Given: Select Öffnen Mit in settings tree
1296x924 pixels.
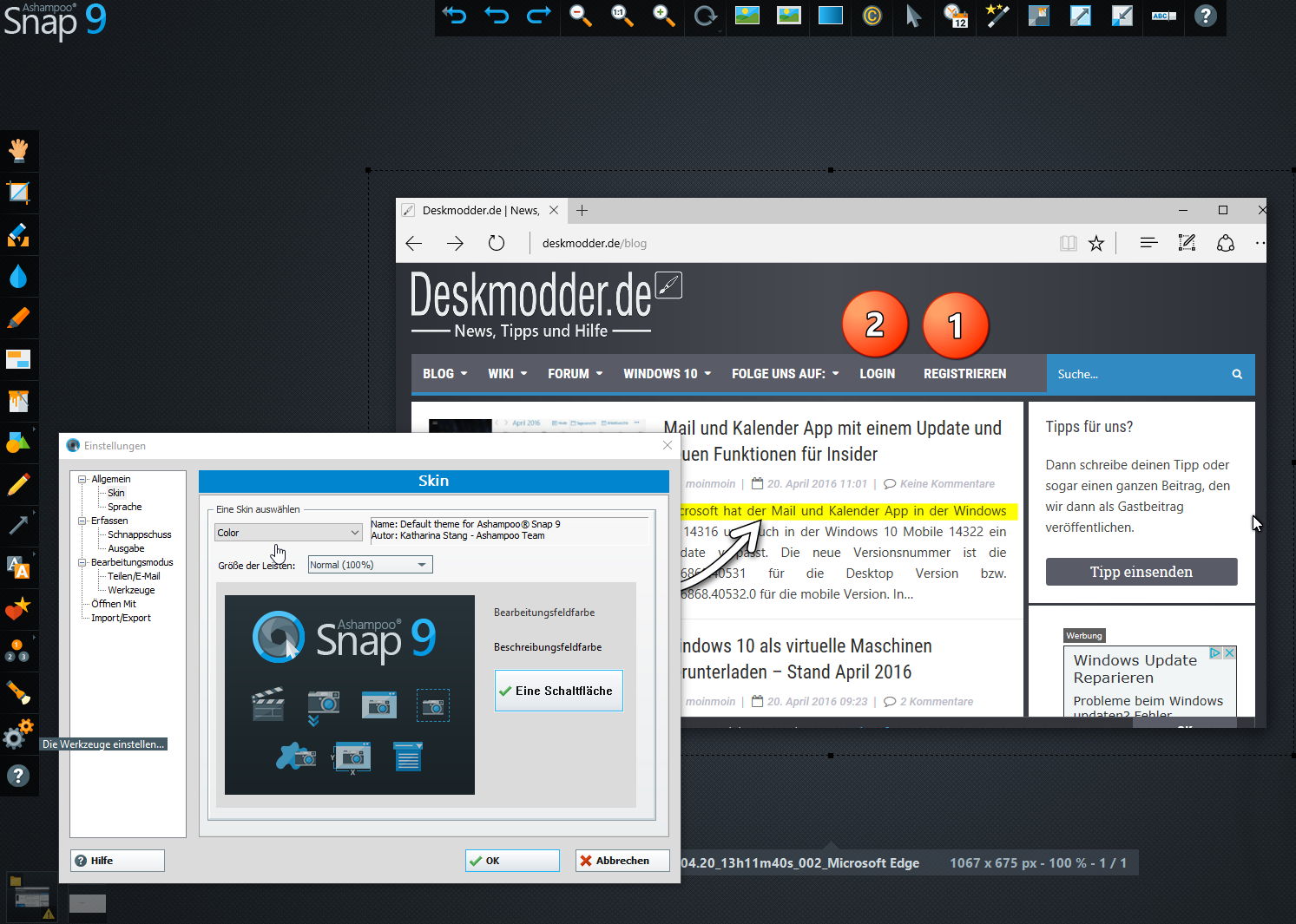Looking at the screenshot, I should 114,604.
